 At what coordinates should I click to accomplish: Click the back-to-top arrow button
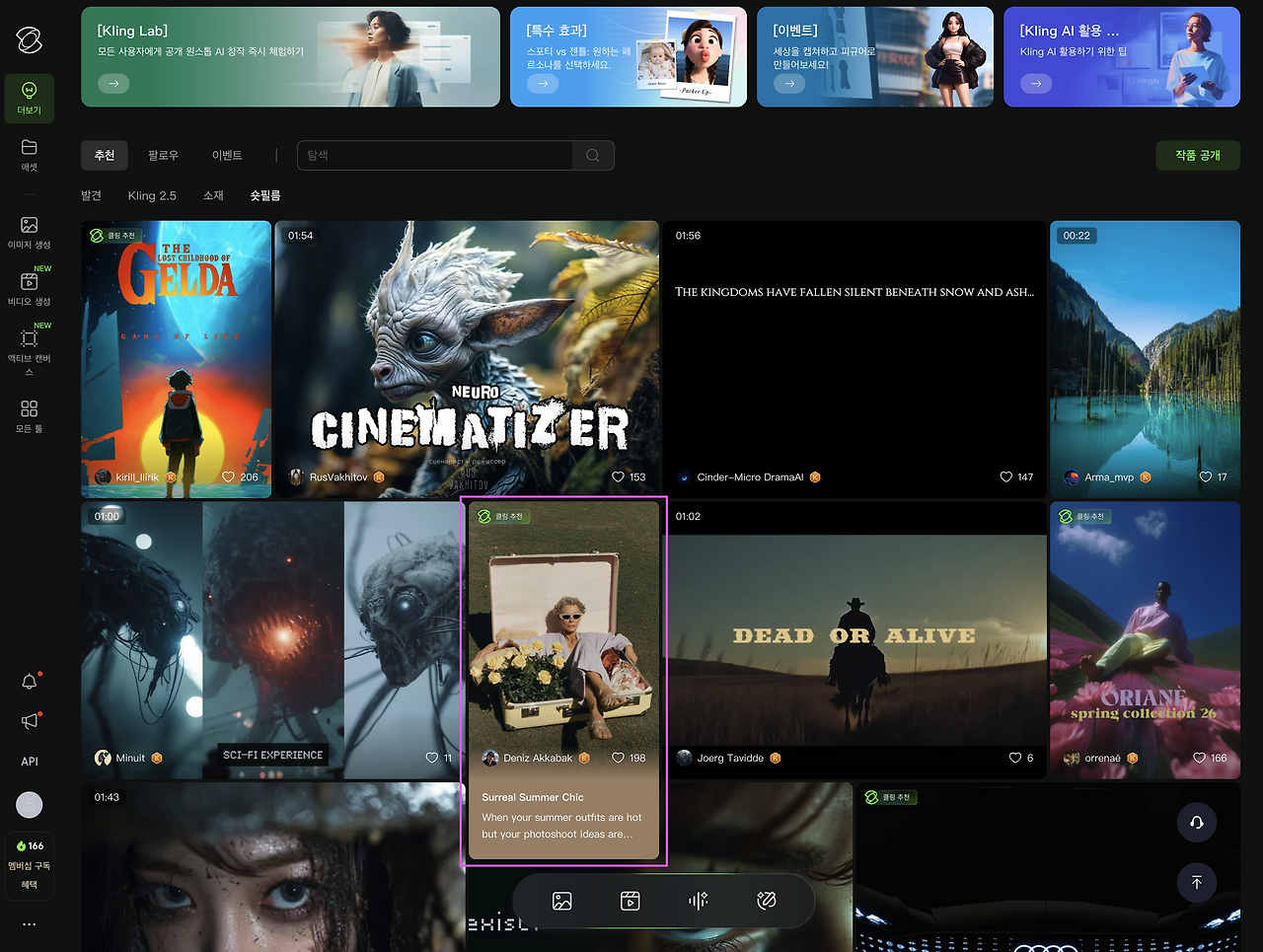(1197, 883)
